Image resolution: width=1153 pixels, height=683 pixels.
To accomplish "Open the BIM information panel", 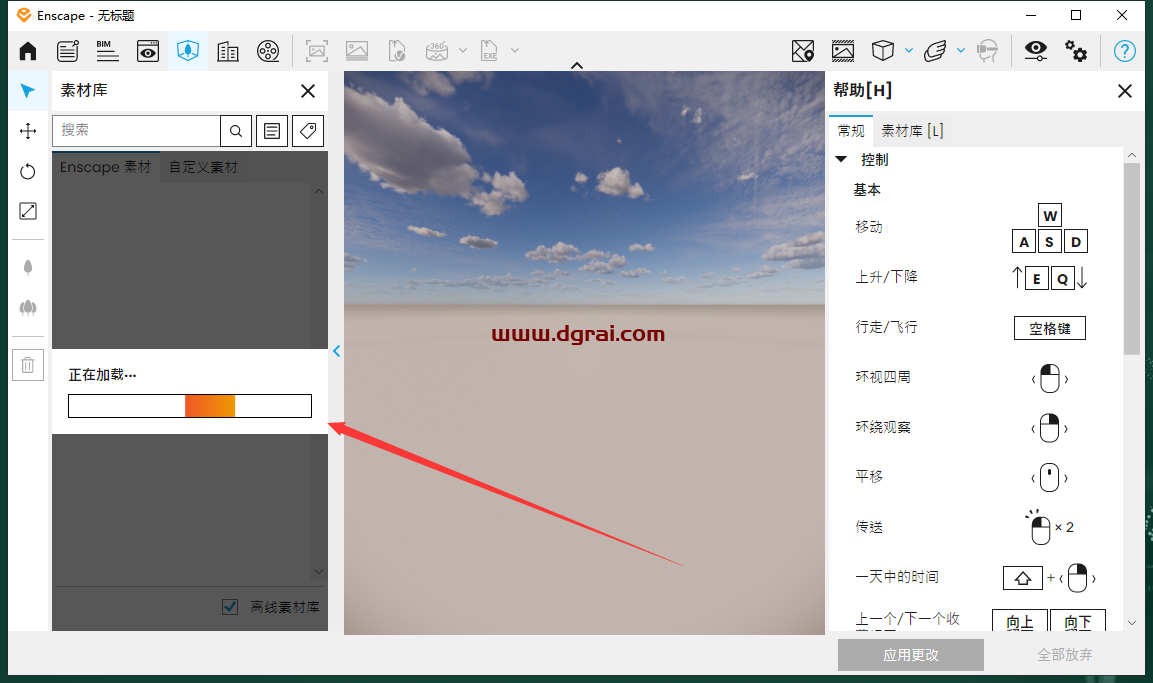I will tap(107, 51).
